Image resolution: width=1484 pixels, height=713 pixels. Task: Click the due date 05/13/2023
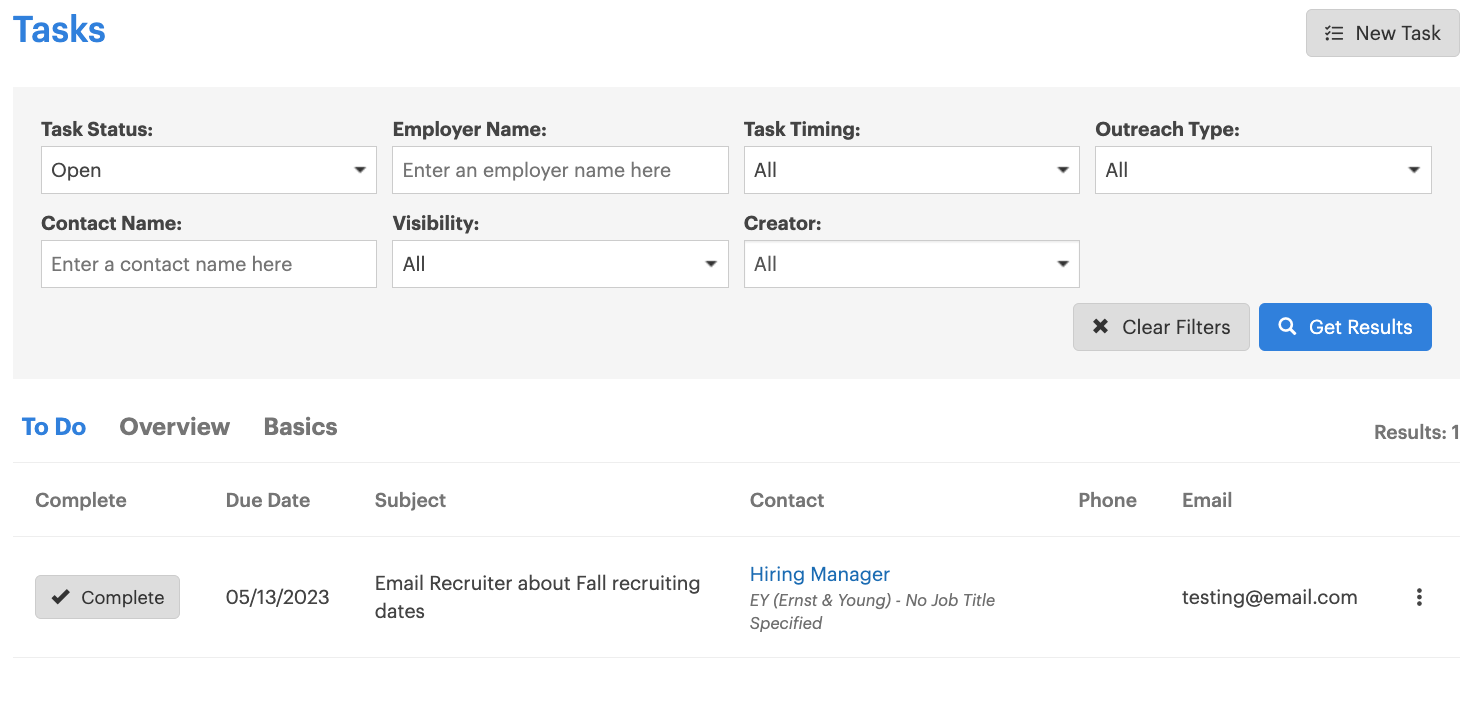tap(278, 597)
